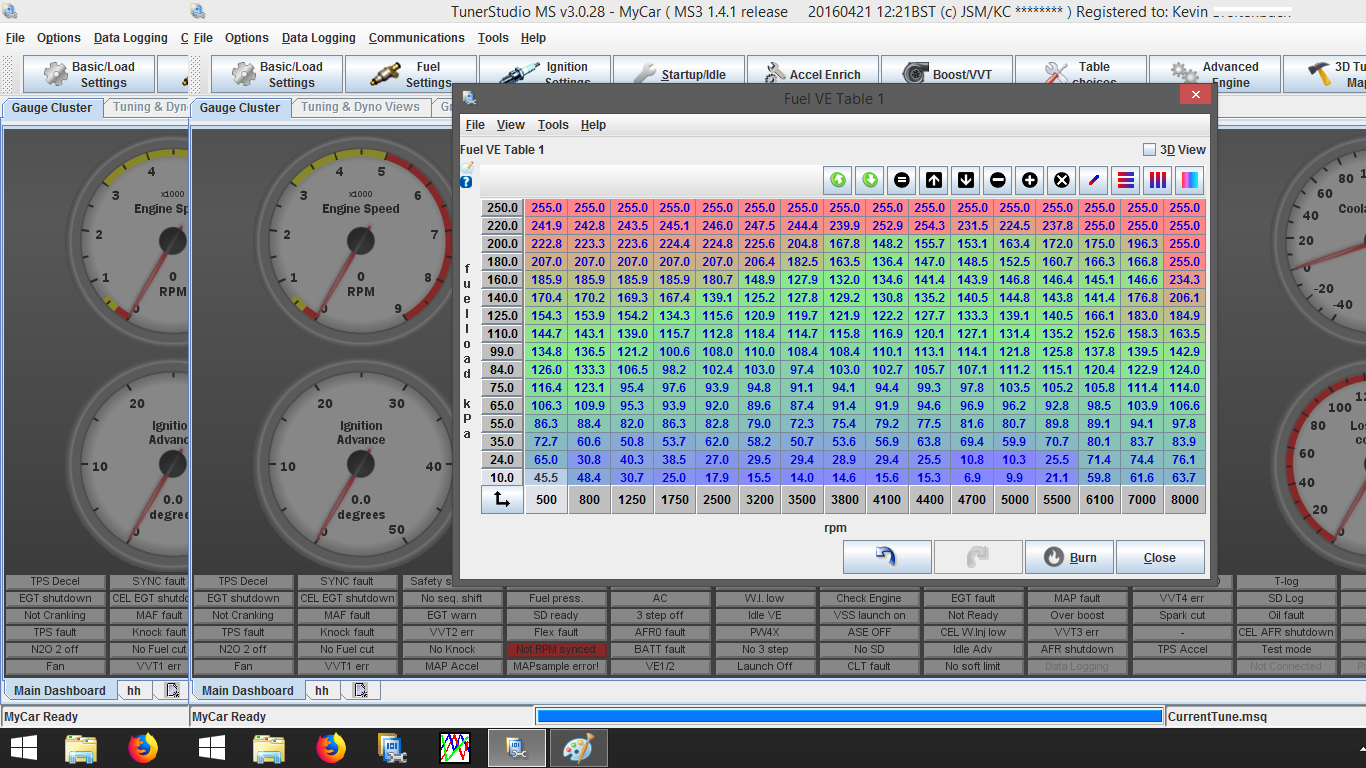
Task: Click the increment plus icon
Action: pyautogui.click(x=1028, y=180)
